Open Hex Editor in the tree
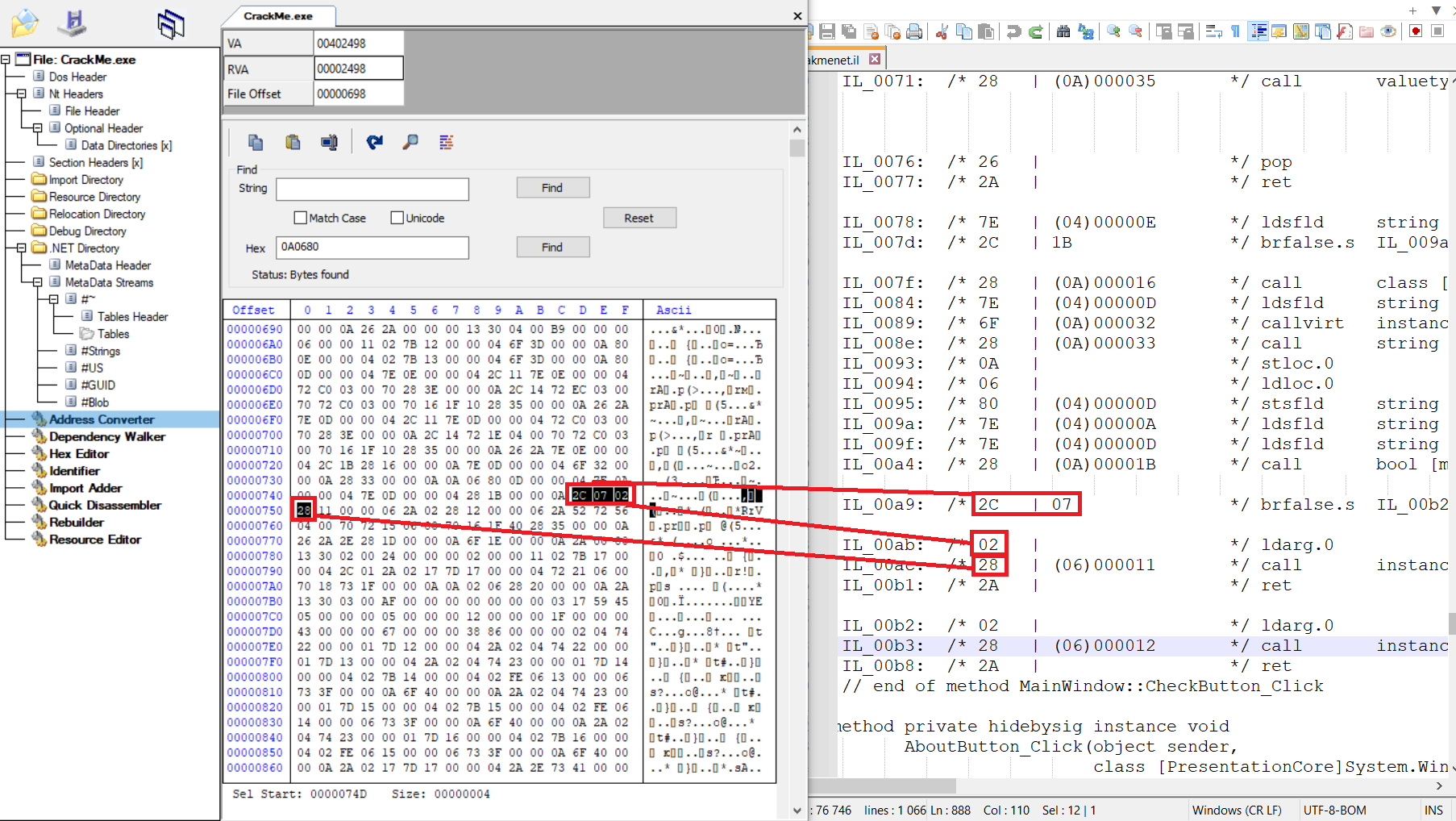This screenshot has width=1456, height=821. pyautogui.click(x=79, y=454)
